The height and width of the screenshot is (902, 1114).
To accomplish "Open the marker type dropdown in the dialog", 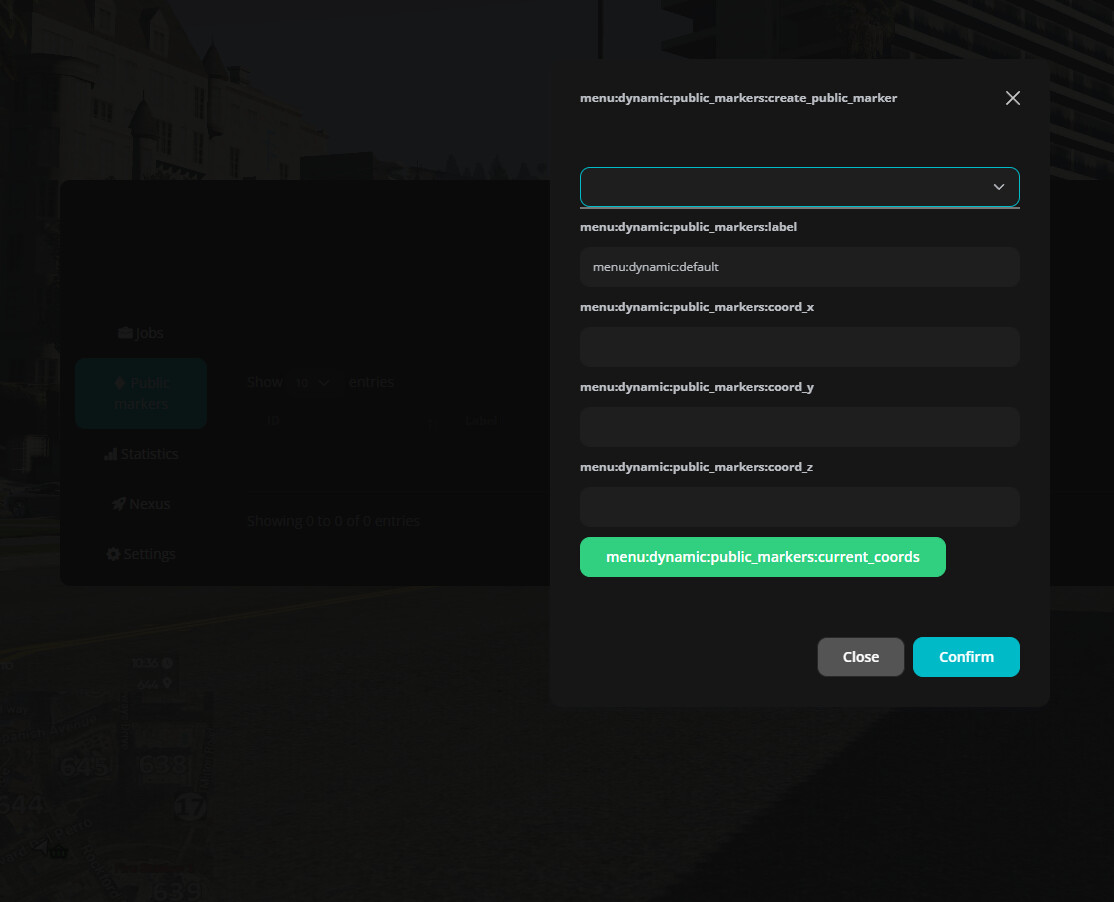I will pyautogui.click(x=799, y=187).
